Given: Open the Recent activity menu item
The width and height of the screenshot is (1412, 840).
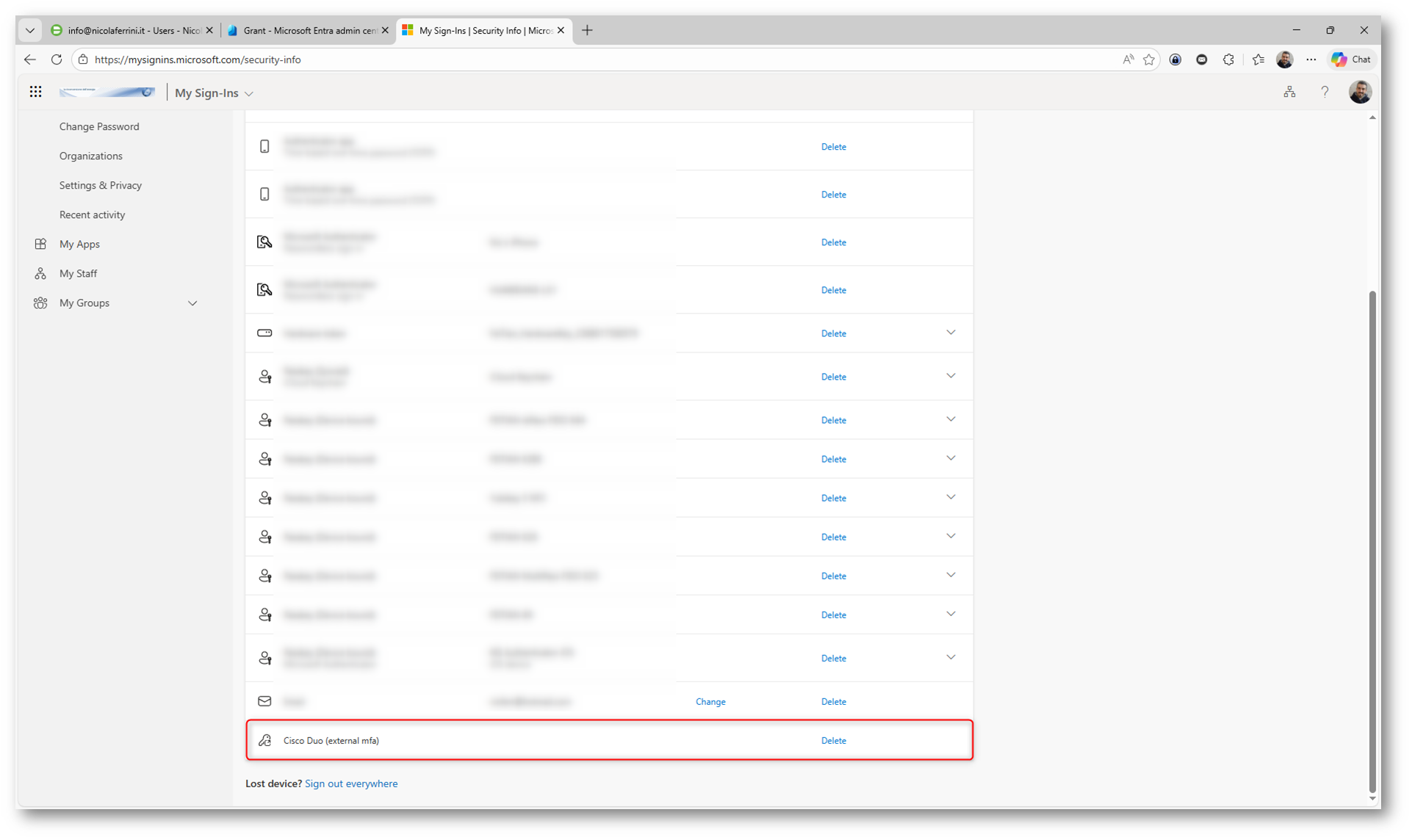Looking at the screenshot, I should coord(92,214).
